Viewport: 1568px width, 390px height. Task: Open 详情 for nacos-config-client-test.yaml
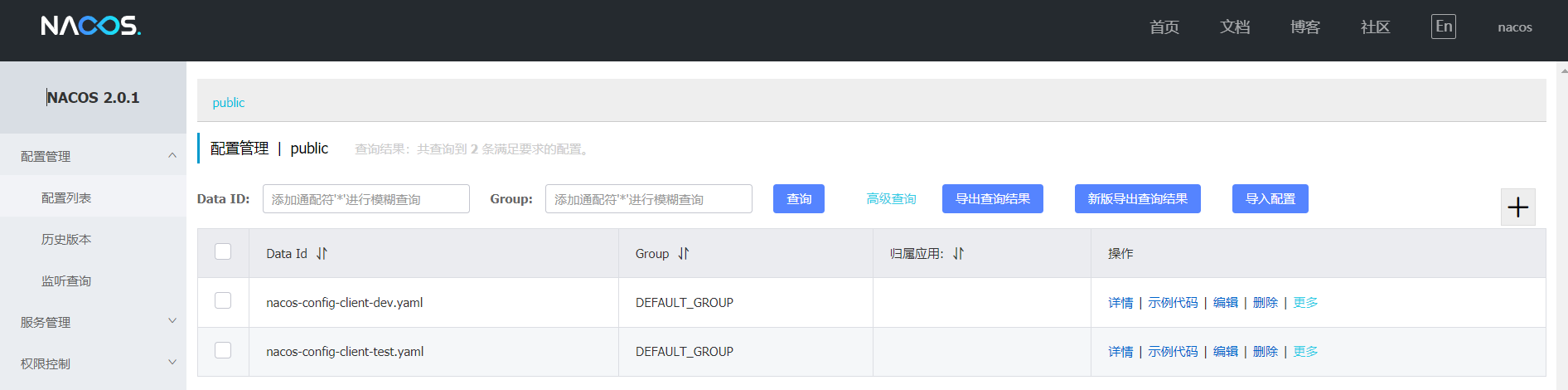pyautogui.click(x=1120, y=352)
